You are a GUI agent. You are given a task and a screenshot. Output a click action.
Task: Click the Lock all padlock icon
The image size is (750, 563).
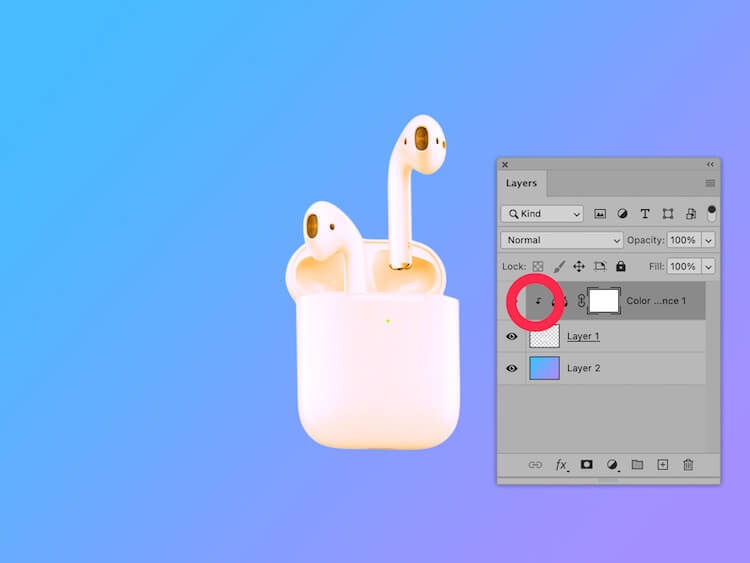click(x=621, y=267)
